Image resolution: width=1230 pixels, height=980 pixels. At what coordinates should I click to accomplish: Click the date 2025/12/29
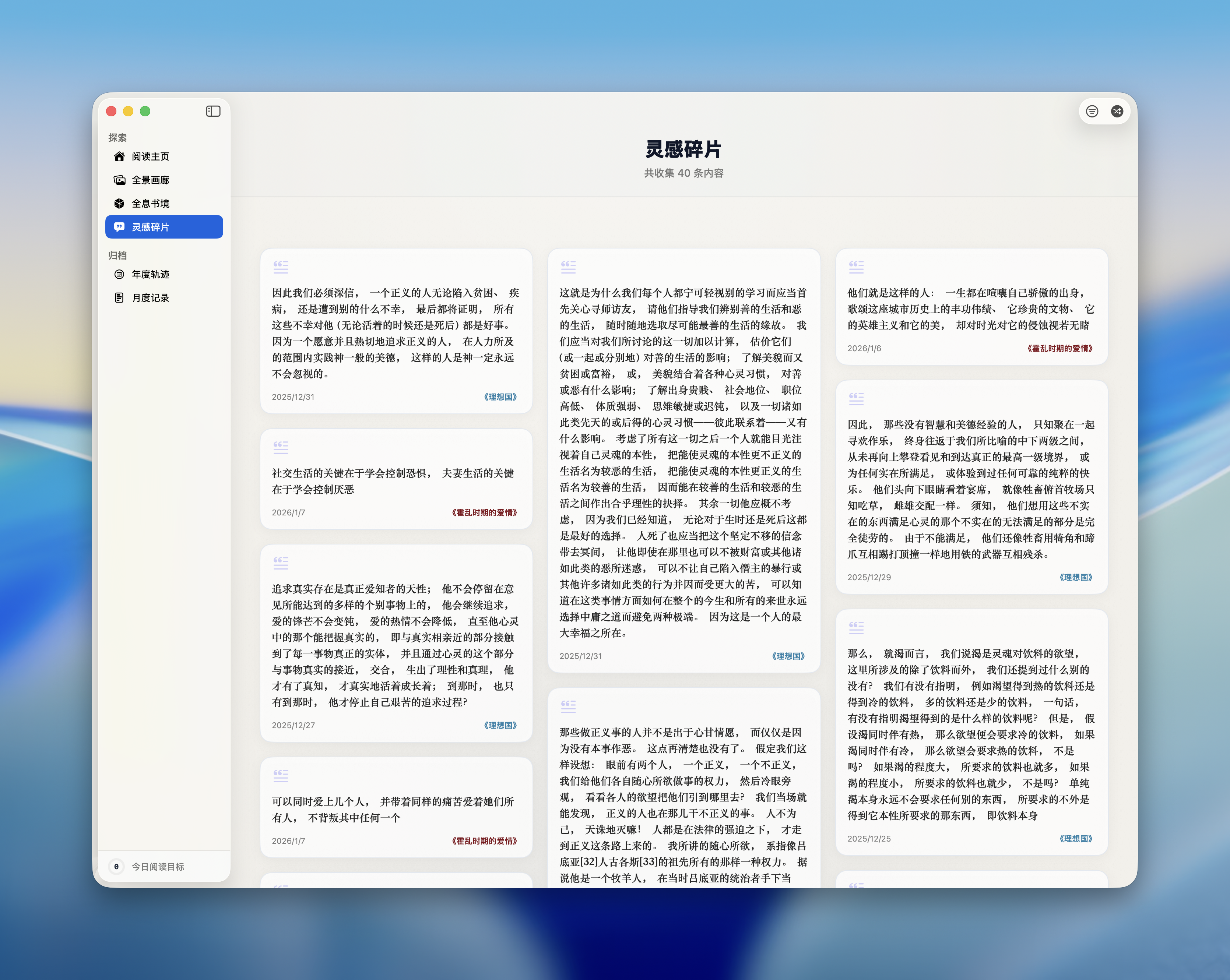point(869,577)
